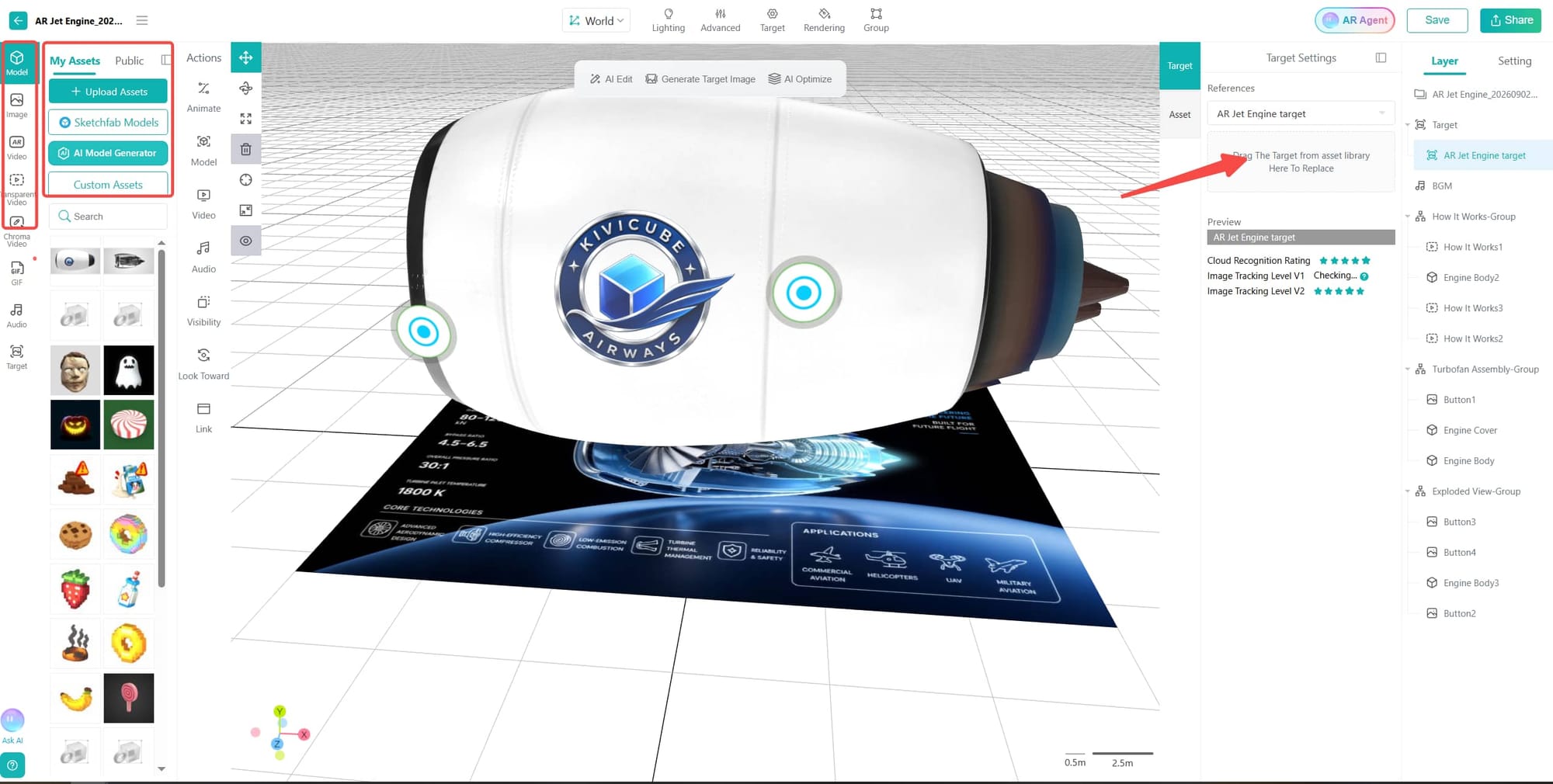Image resolution: width=1553 pixels, height=784 pixels.
Task: Switch to the Layer tab
Action: [1444, 61]
